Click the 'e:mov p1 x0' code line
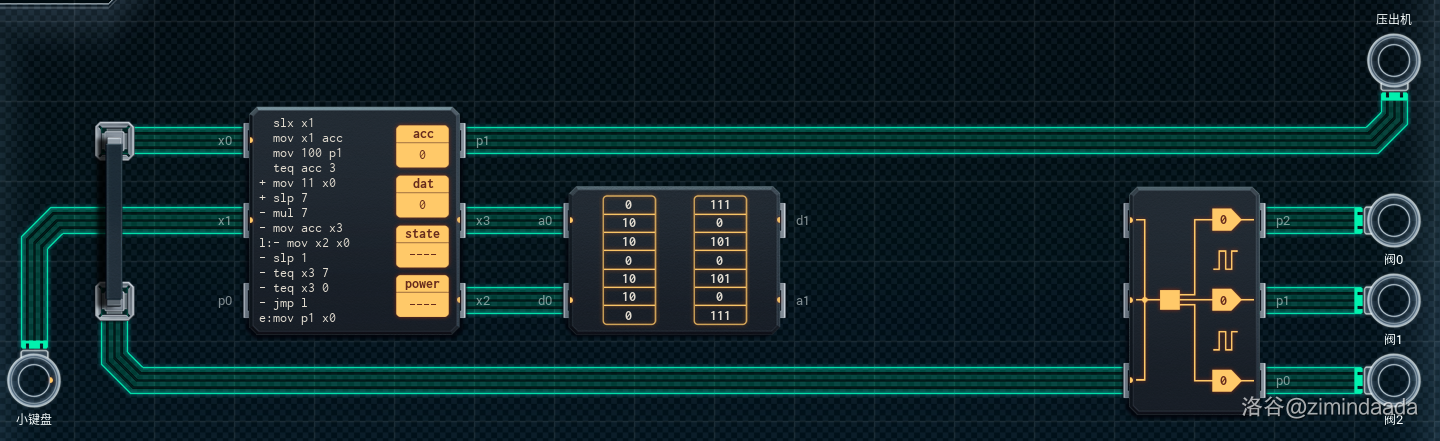 point(297,318)
